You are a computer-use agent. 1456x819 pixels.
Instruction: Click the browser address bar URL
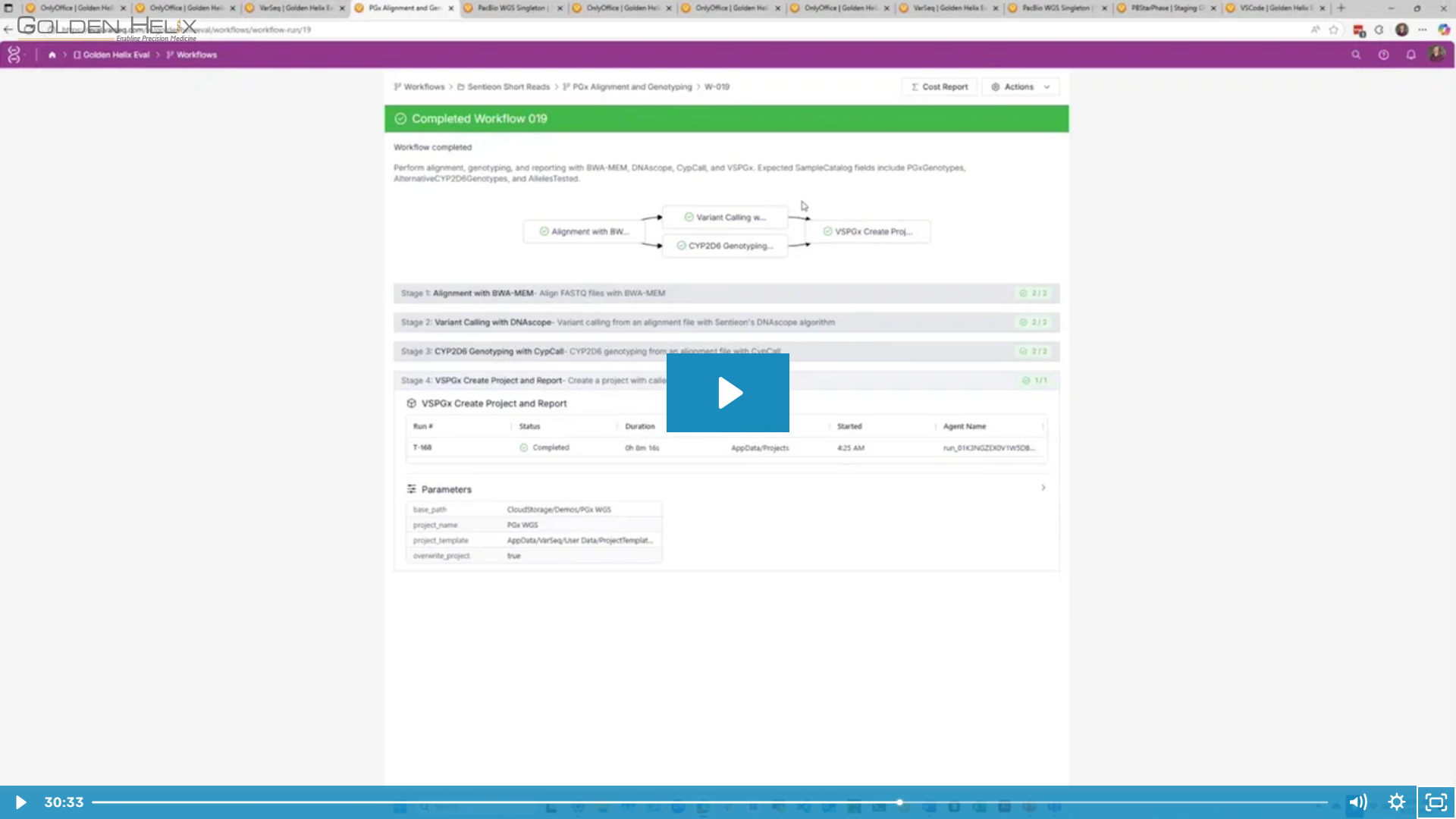(x=186, y=30)
